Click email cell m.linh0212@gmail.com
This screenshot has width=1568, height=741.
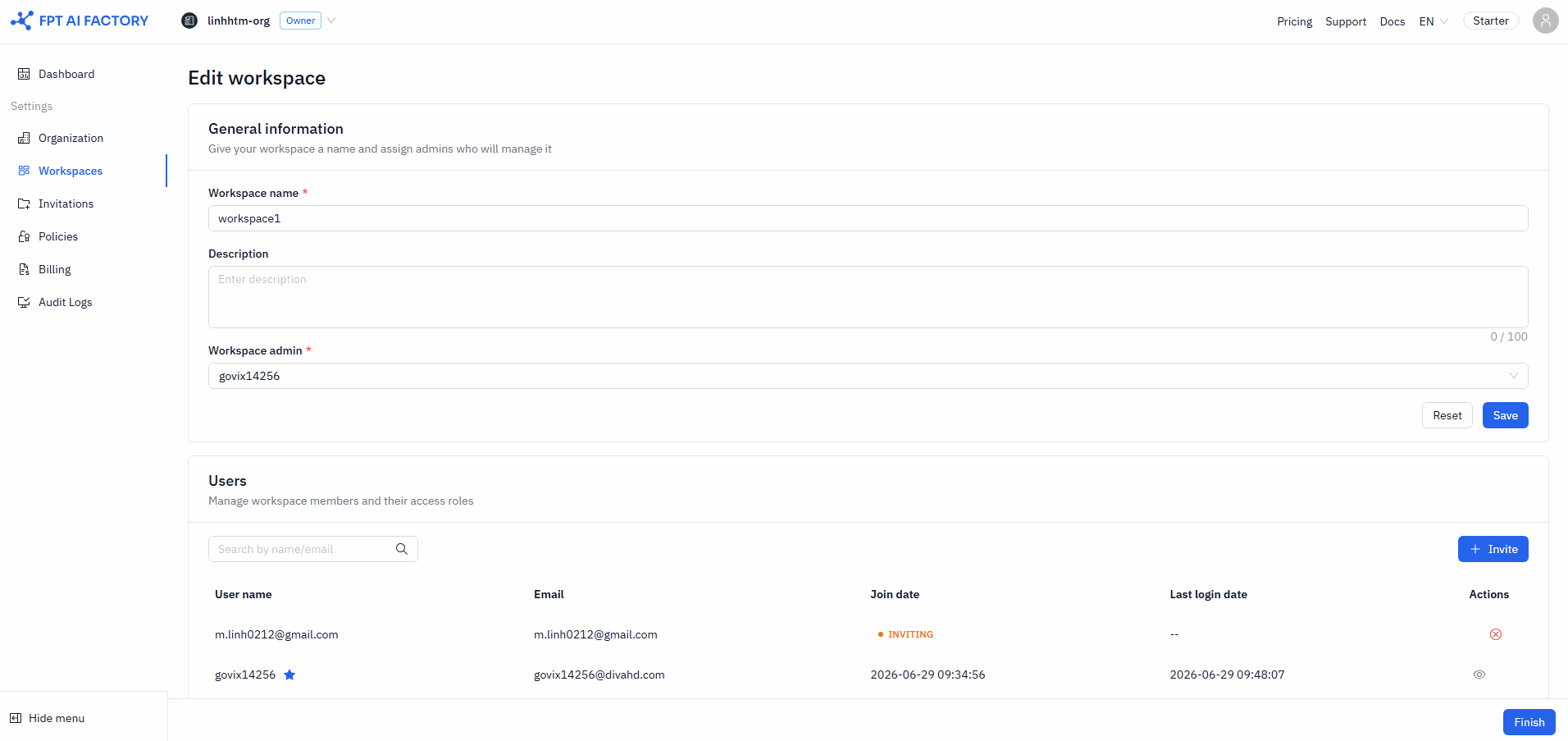tap(595, 634)
